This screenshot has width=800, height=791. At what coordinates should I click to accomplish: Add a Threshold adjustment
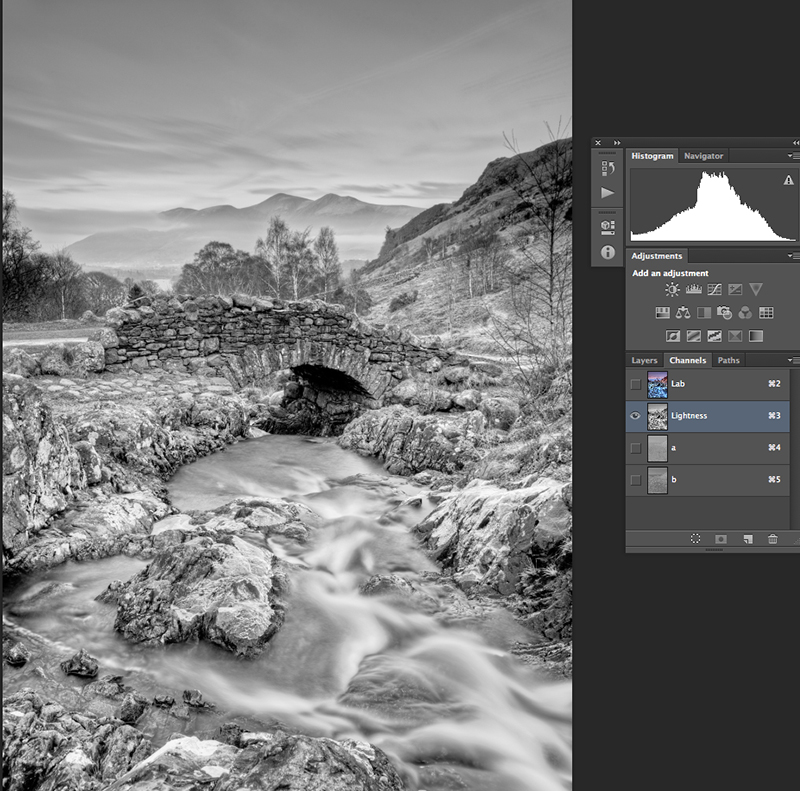(714, 336)
